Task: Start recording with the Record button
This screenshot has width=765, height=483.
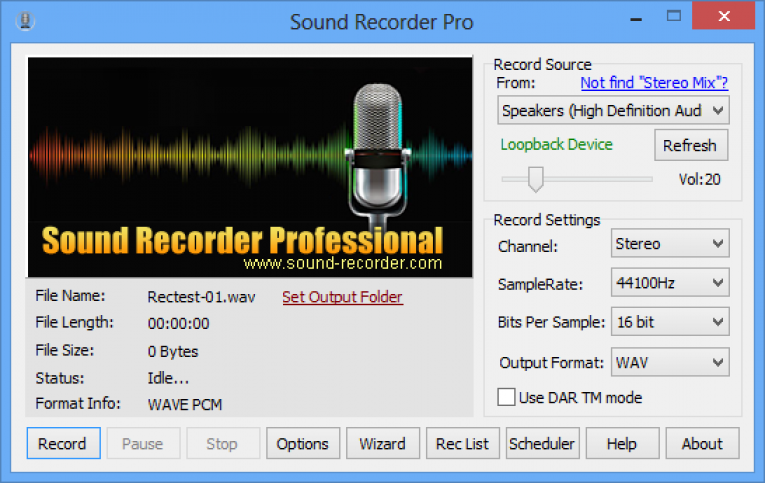Action: pos(63,443)
